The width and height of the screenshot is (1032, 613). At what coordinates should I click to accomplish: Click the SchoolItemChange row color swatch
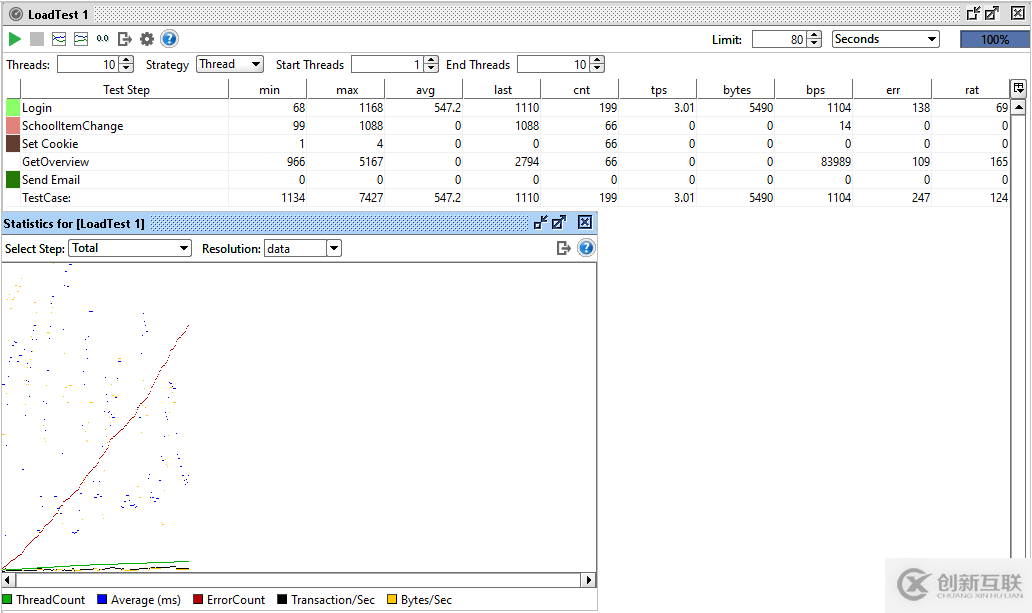(13, 125)
